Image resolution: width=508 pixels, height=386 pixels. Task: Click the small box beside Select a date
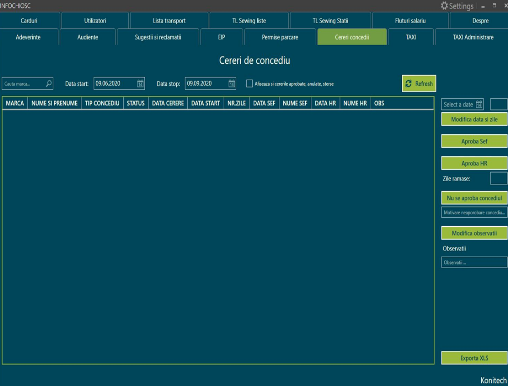(x=499, y=104)
